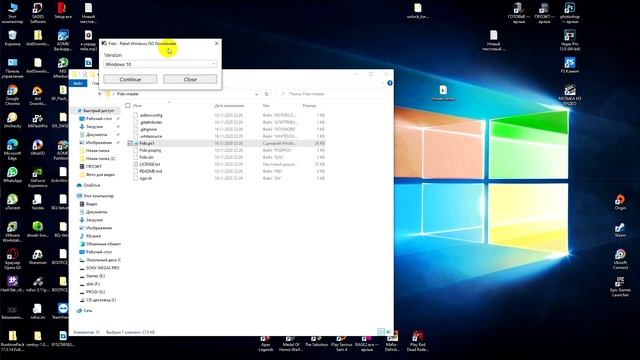Select Быстрый доступ in the navigation pane
640x360 pixels.
click(x=98, y=111)
